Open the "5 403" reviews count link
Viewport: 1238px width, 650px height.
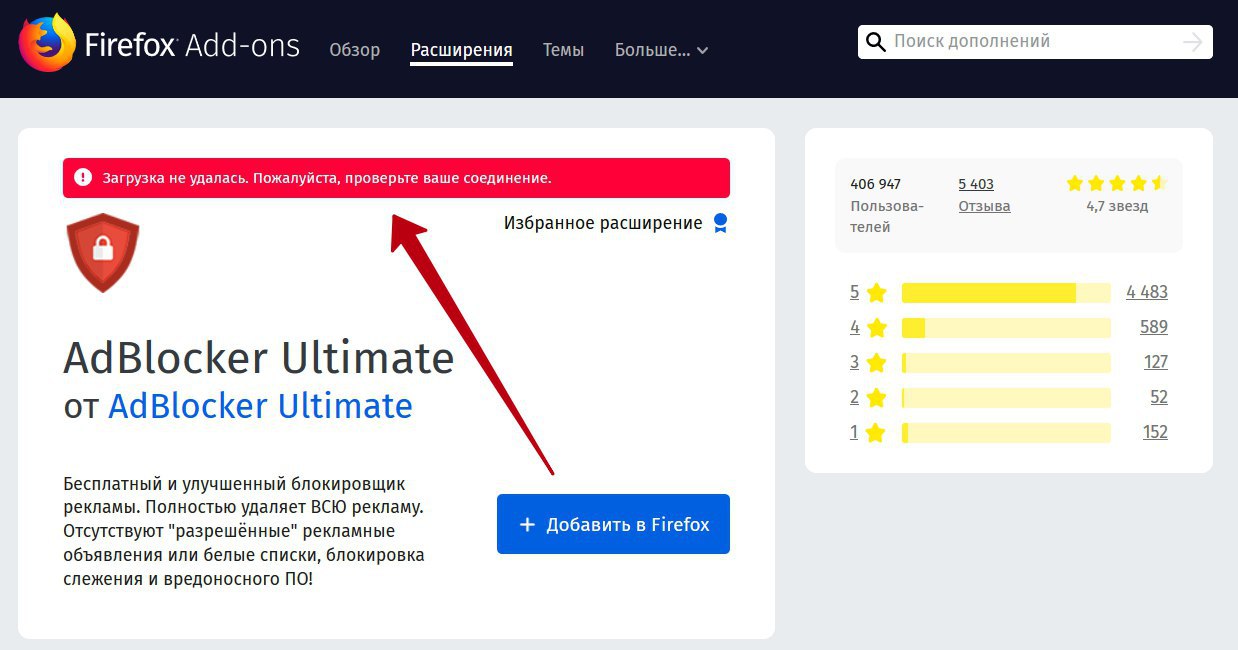click(x=976, y=184)
